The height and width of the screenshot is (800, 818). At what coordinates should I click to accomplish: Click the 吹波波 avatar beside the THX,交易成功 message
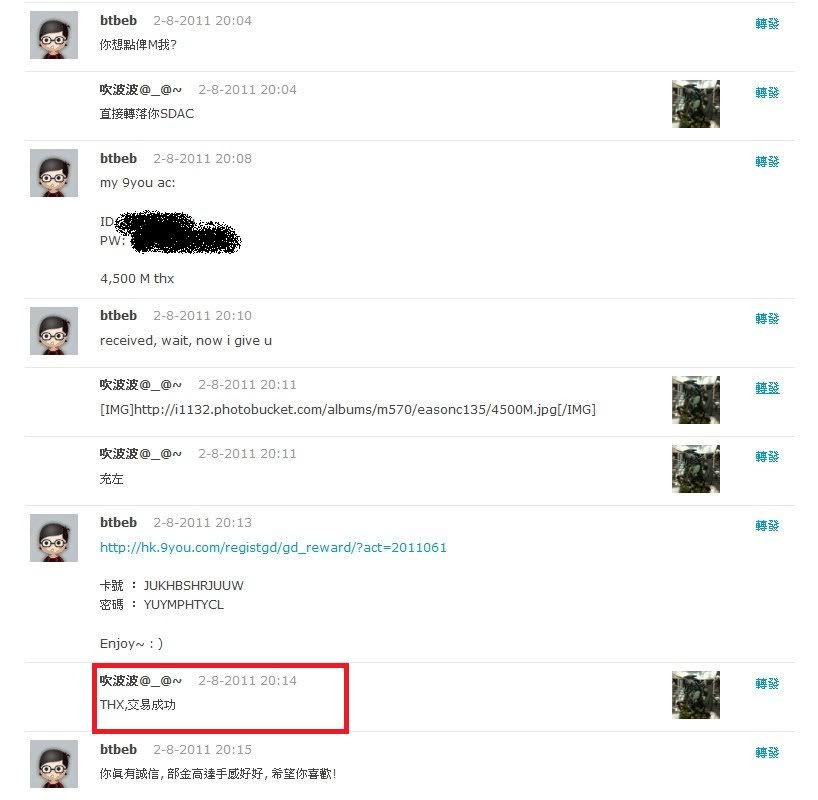pos(695,695)
